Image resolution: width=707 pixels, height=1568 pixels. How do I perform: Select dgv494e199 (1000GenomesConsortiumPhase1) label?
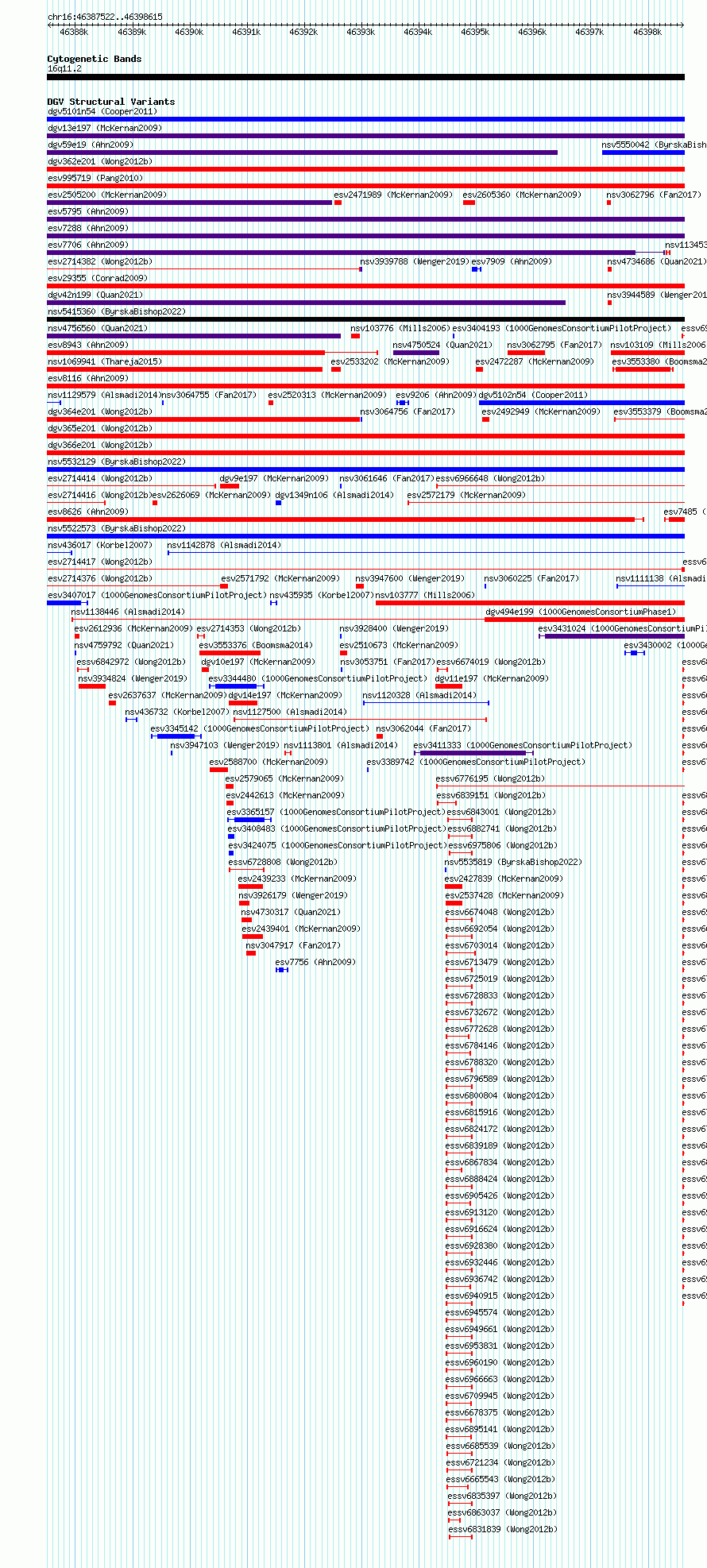click(581, 612)
